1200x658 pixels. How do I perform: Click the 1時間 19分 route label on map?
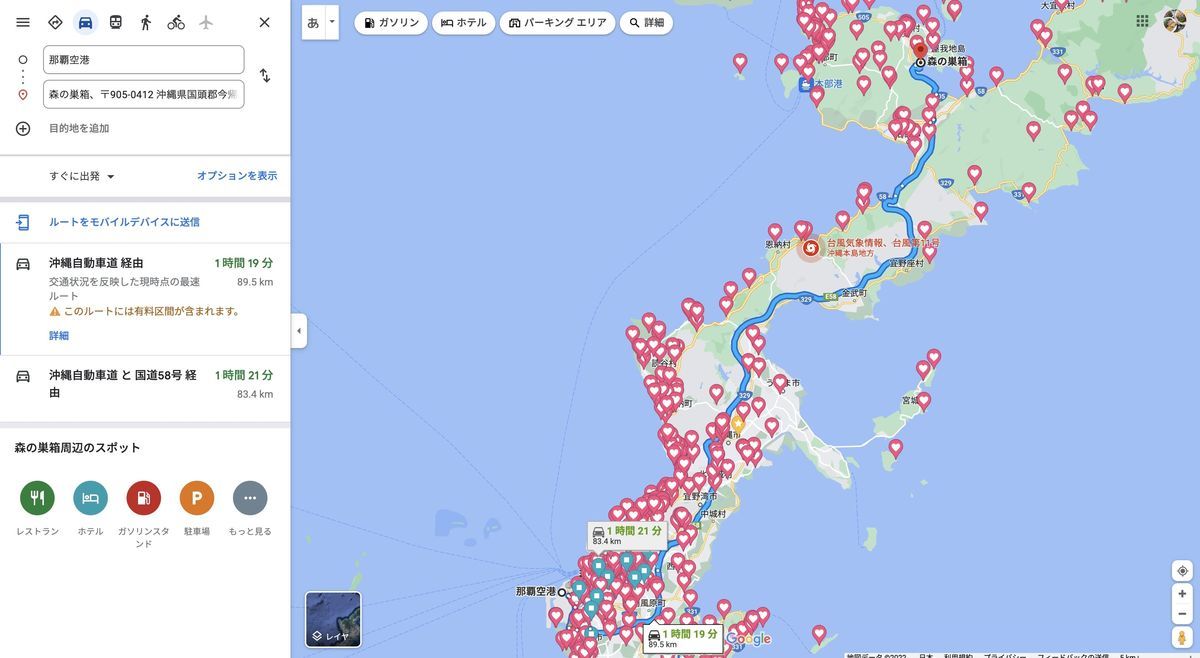click(683, 639)
